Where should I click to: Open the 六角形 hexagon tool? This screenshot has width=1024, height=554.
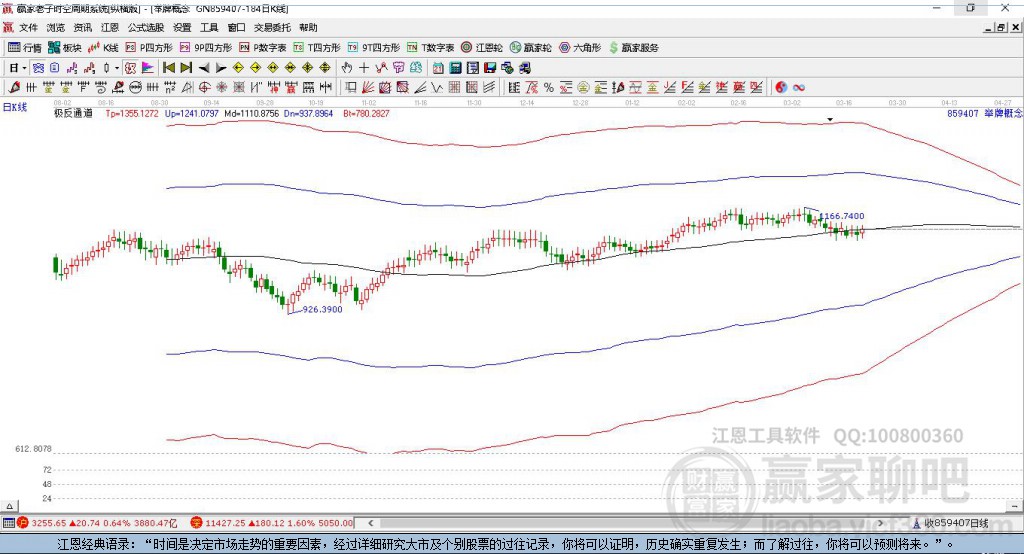(x=580, y=48)
